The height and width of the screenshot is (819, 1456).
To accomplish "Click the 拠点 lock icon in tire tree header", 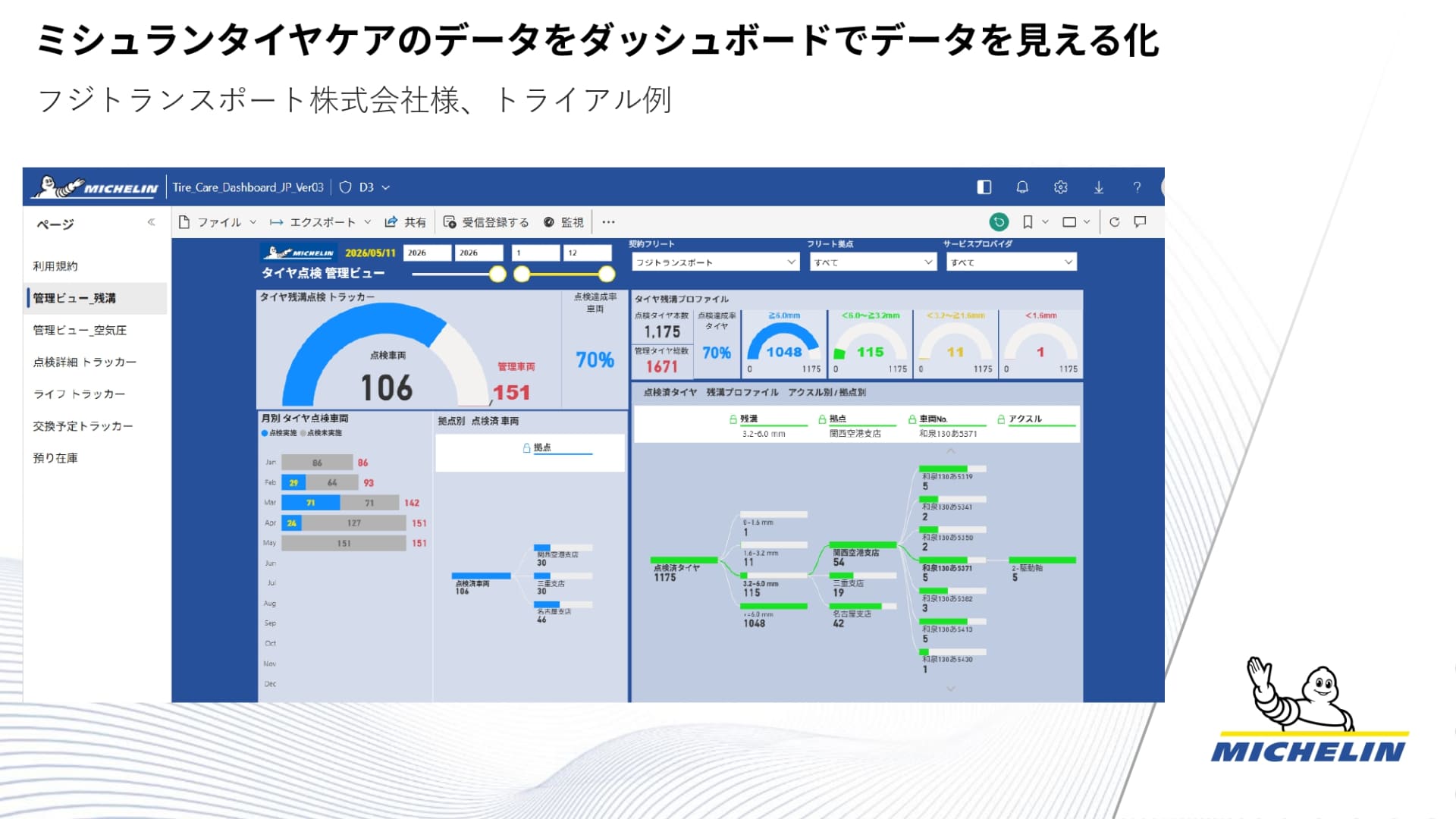I will [822, 419].
